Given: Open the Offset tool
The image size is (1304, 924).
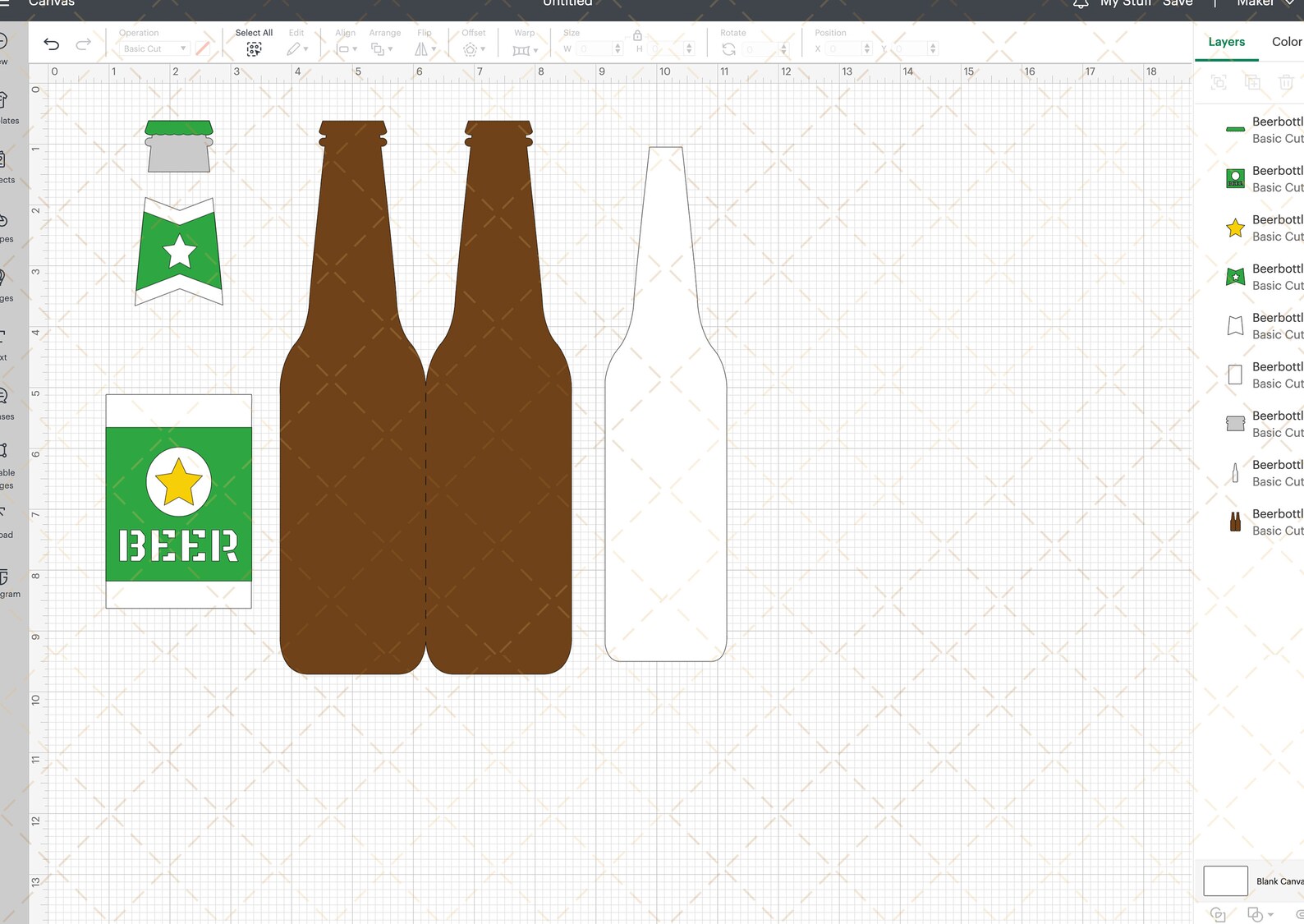Looking at the screenshot, I should click(474, 49).
